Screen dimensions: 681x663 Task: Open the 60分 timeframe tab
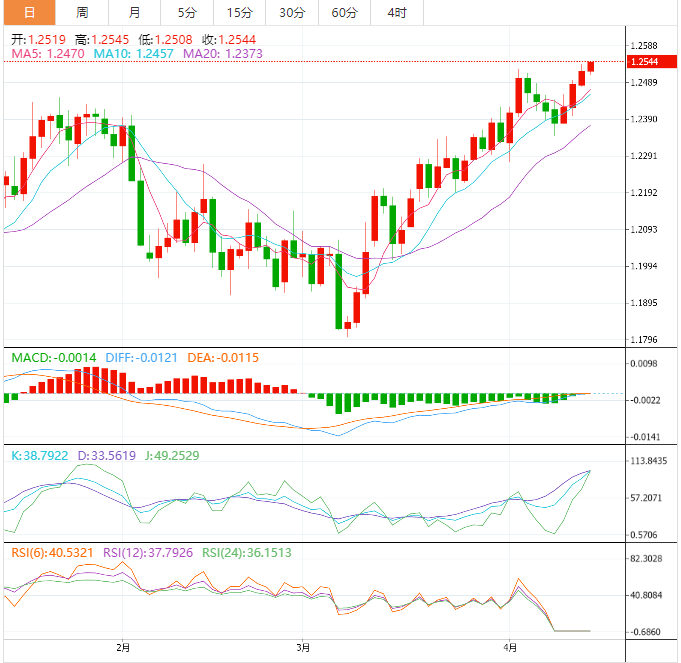pyautogui.click(x=344, y=13)
